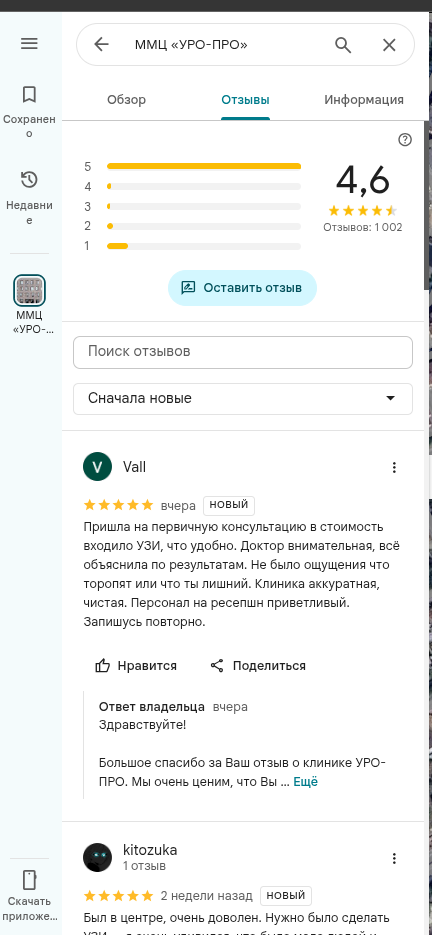Click the 4,6 overall rating value

click(363, 180)
